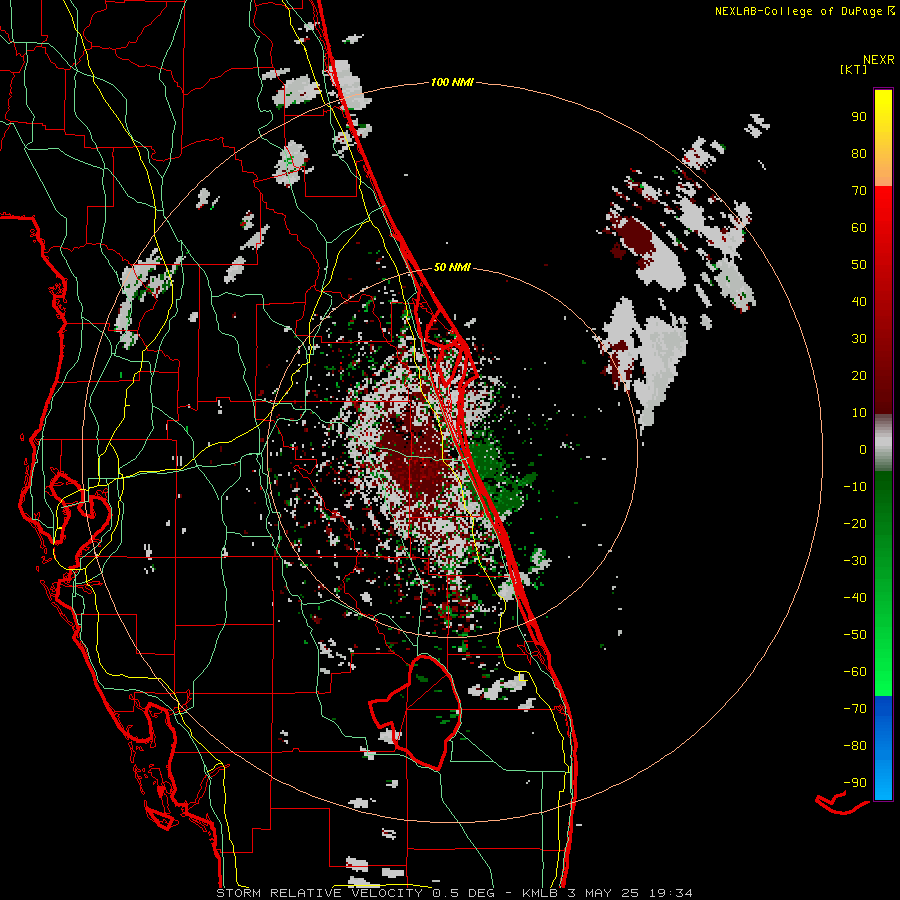The height and width of the screenshot is (900, 900).
Task: Click the -60 scale value
Action: click(x=855, y=672)
